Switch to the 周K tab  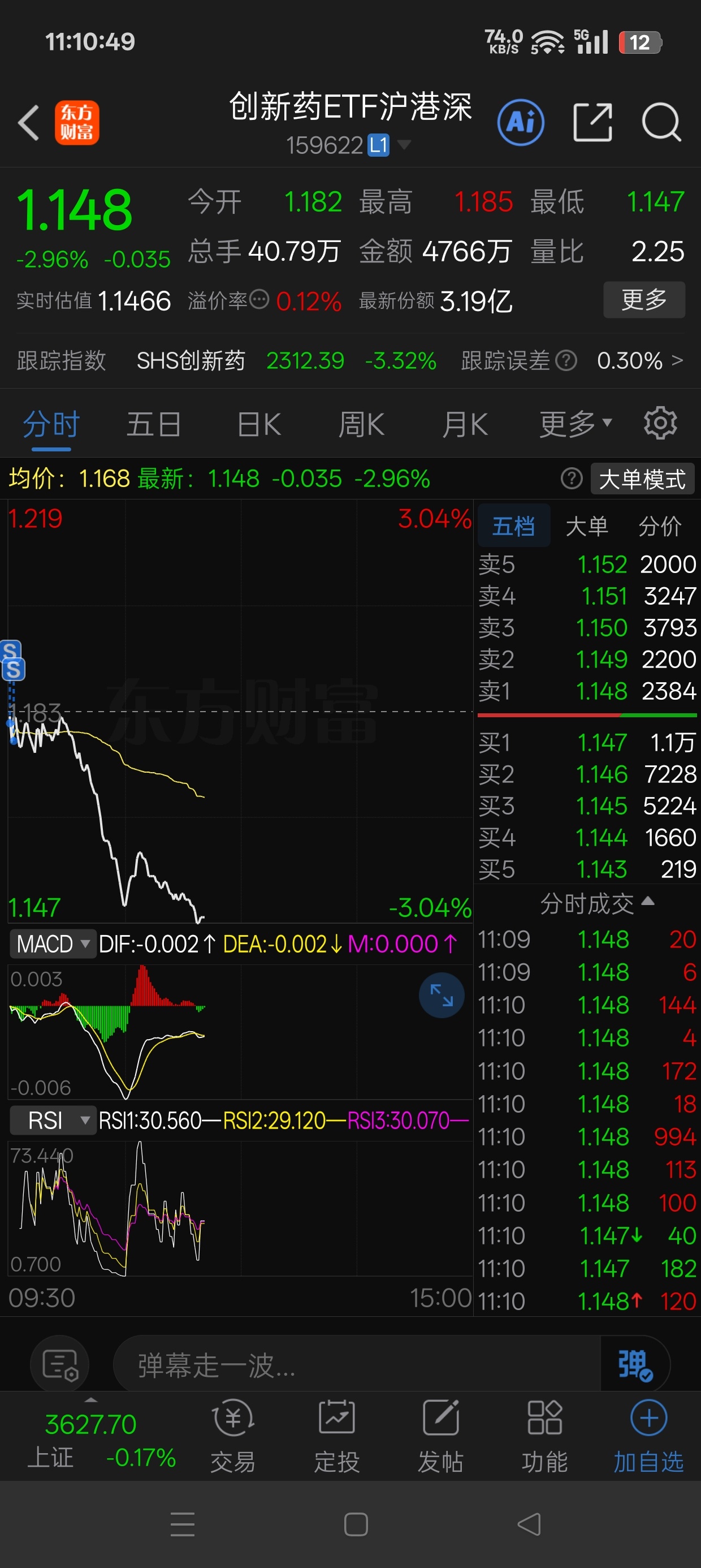tap(361, 424)
